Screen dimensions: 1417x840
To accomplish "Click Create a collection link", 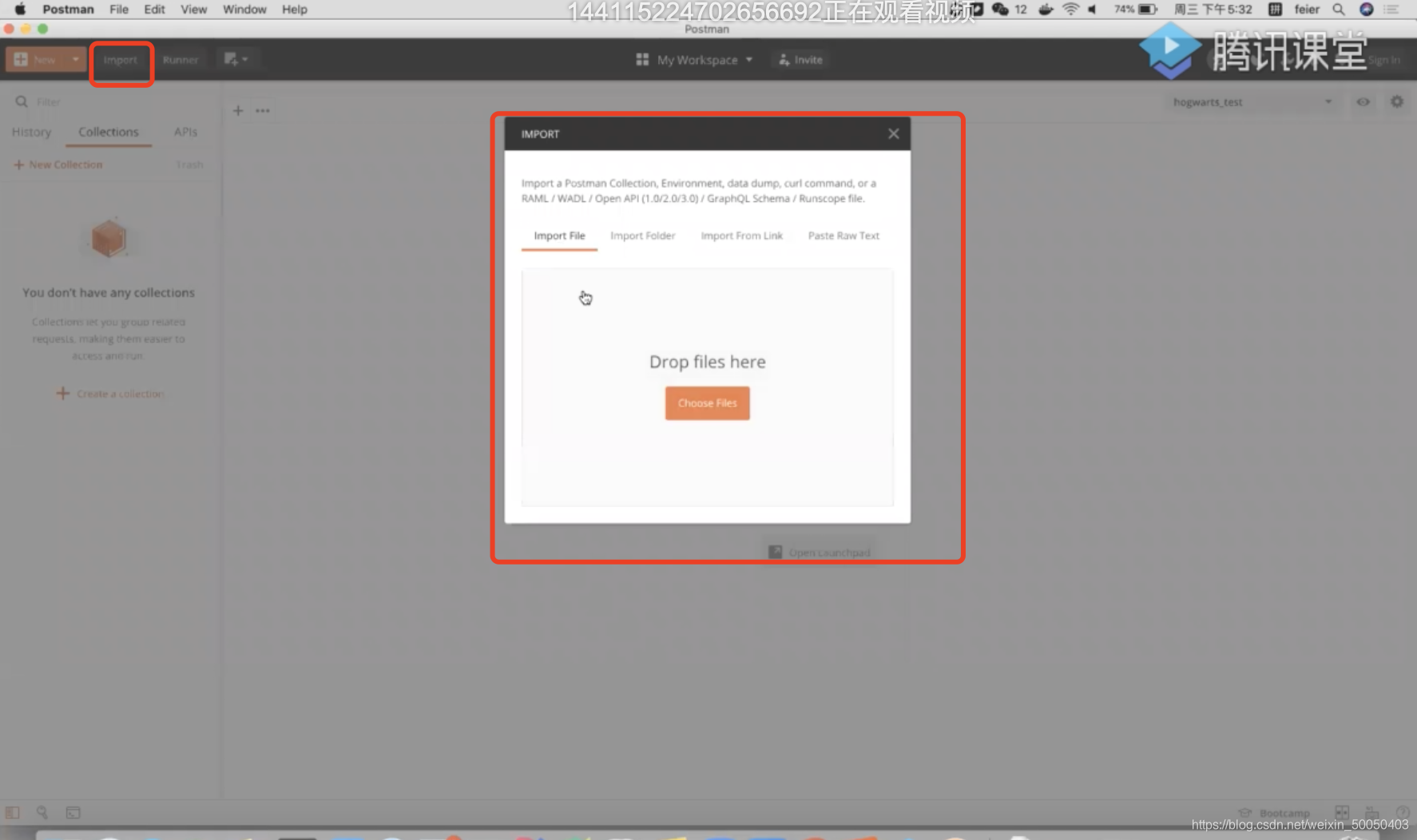I will tap(110, 394).
